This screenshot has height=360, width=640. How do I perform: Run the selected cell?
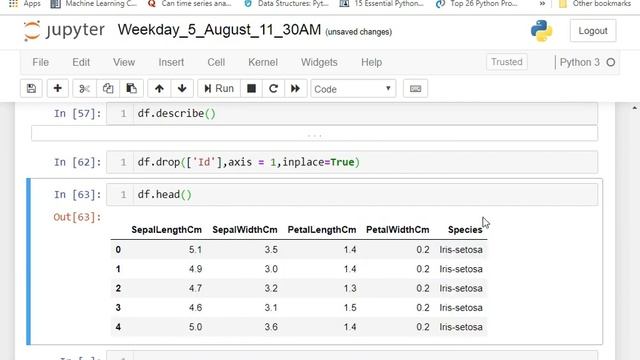(219, 89)
